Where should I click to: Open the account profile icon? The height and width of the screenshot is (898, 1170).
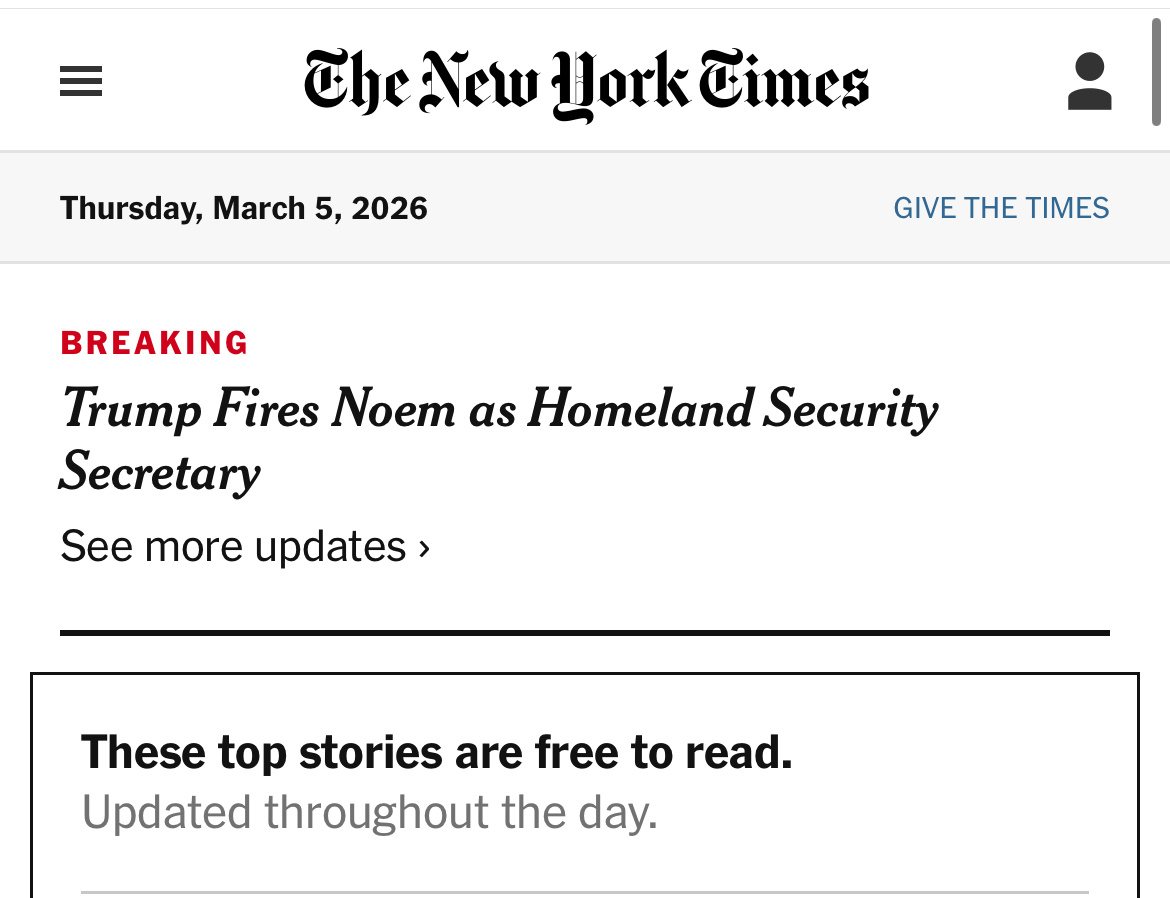(x=1089, y=82)
